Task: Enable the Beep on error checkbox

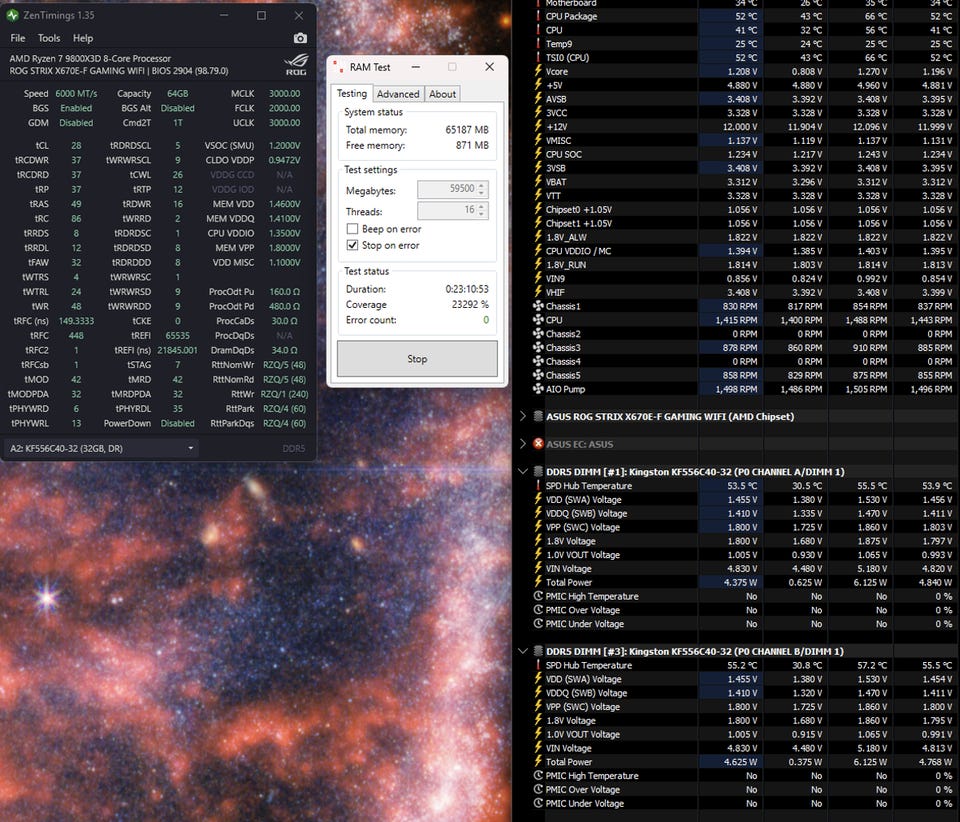Action: (352, 229)
